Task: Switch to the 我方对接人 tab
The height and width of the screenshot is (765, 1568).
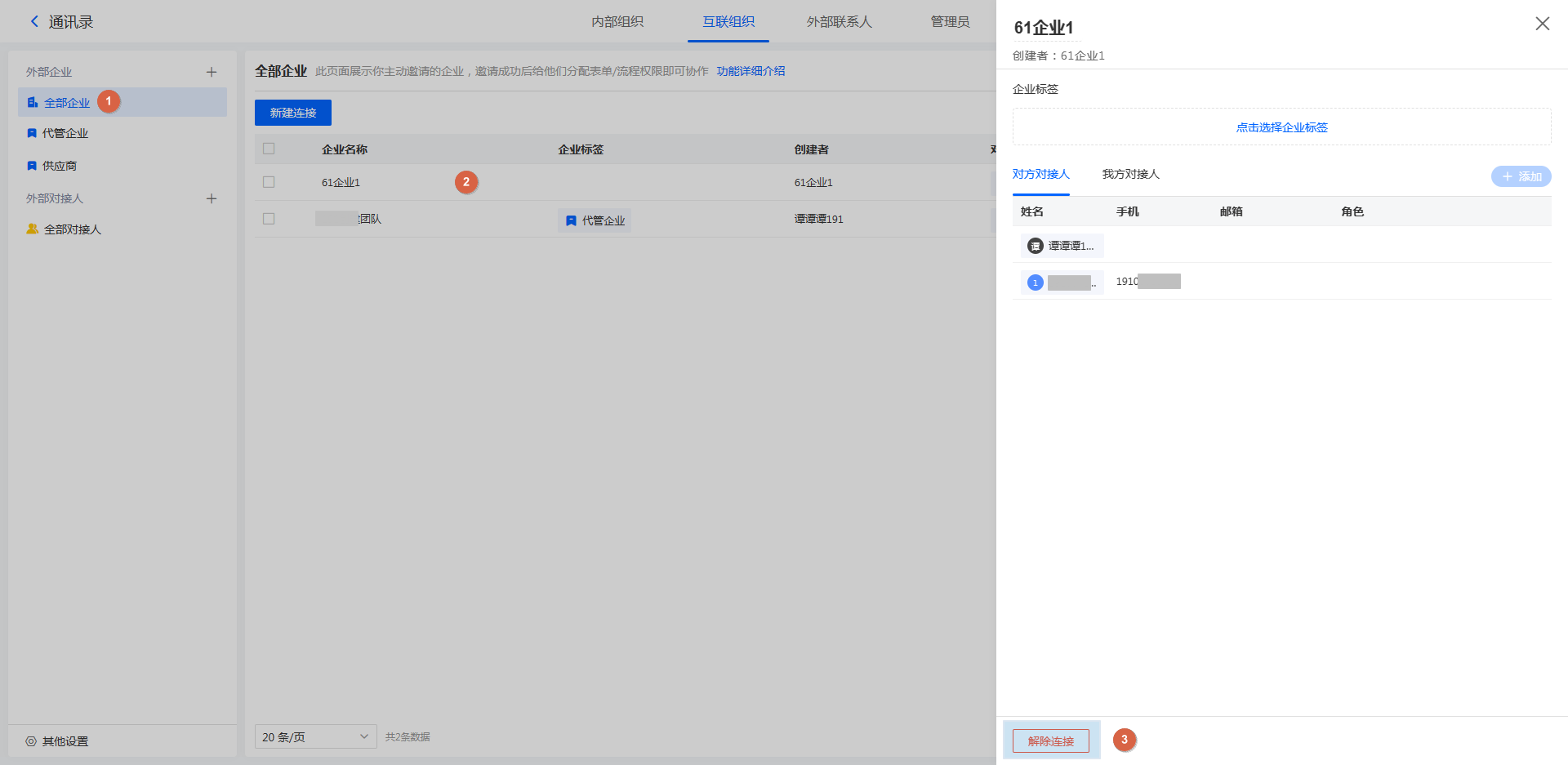Action: [1130, 174]
